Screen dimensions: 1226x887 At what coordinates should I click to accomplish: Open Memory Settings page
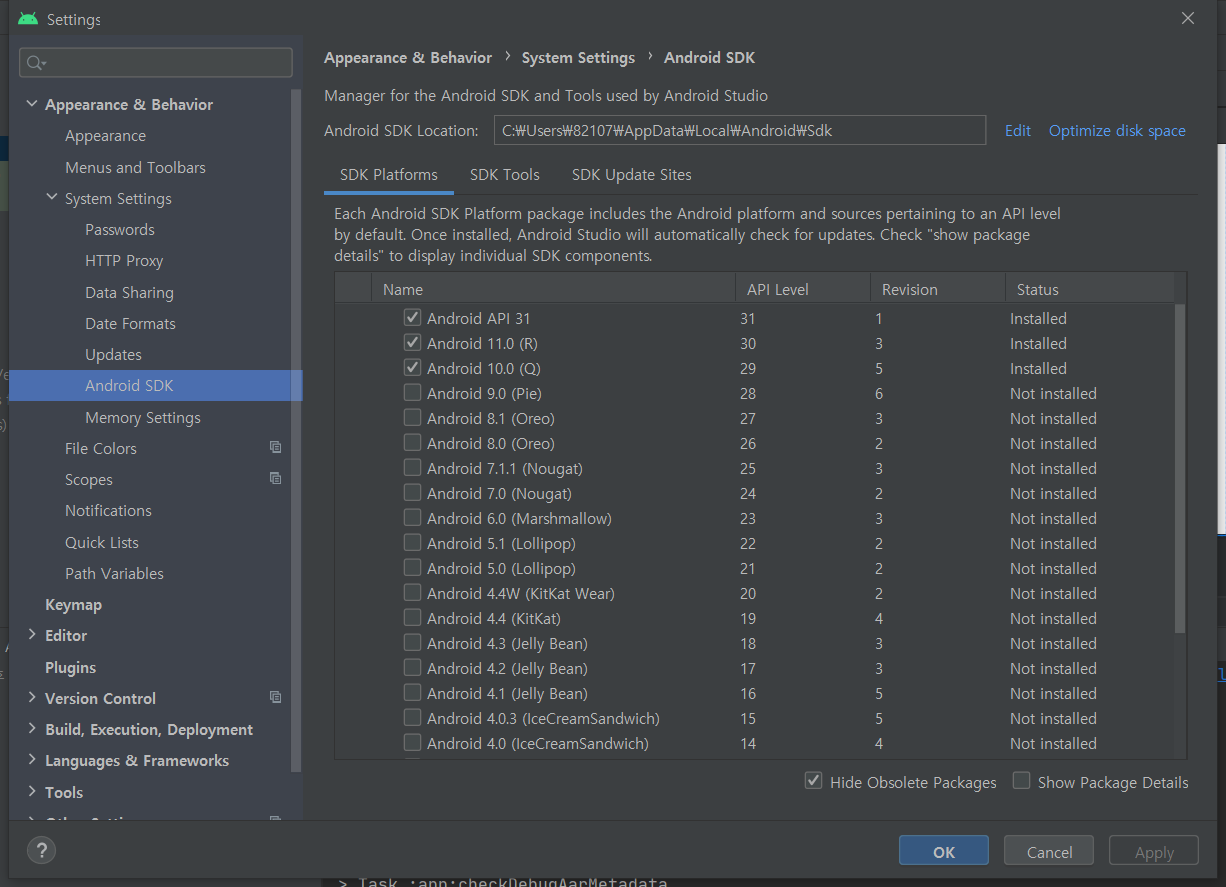tap(143, 417)
